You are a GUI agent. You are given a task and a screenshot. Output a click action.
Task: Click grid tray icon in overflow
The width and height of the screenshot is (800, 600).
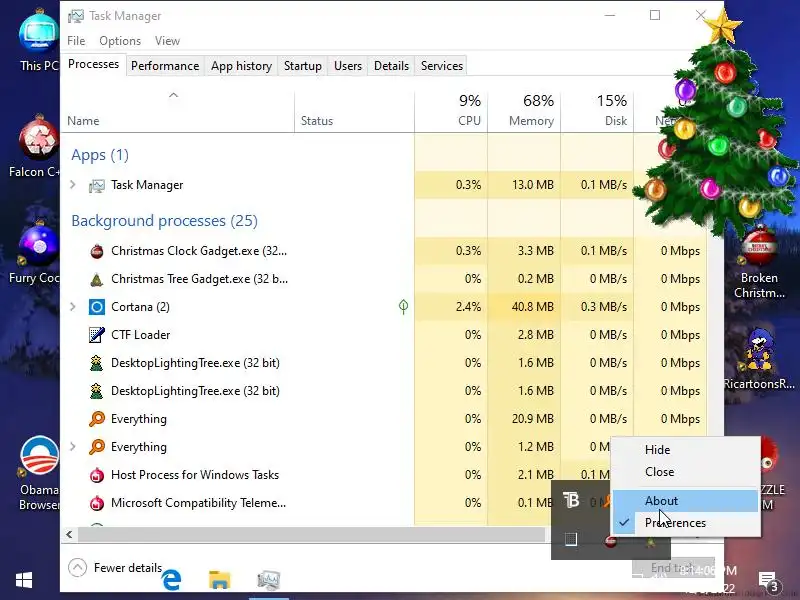pyautogui.click(x=571, y=539)
